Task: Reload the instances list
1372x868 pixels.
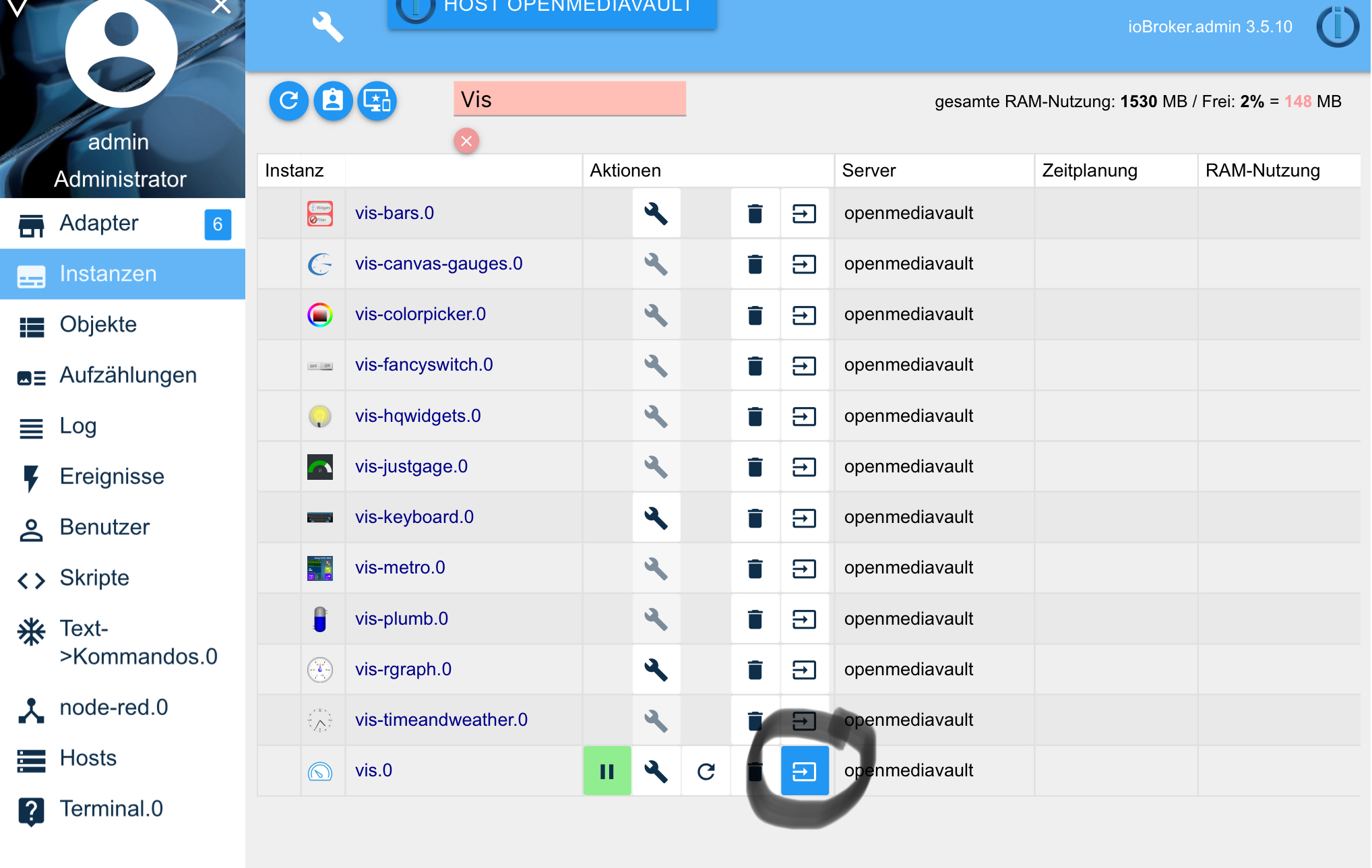Action: pyautogui.click(x=288, y=101)
